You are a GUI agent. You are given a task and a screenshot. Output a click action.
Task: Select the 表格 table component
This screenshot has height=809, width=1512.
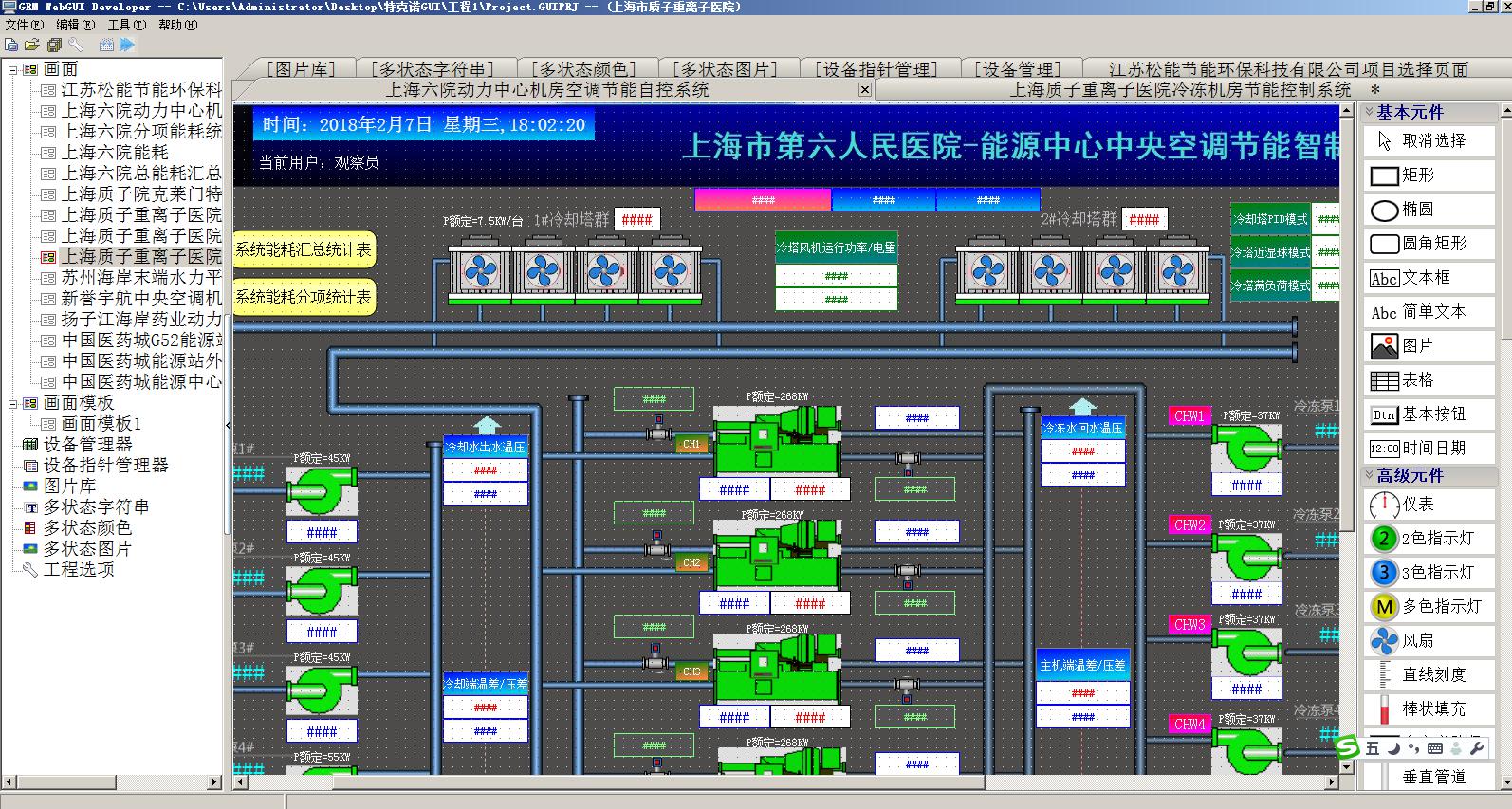click(x=1417, y=380)
